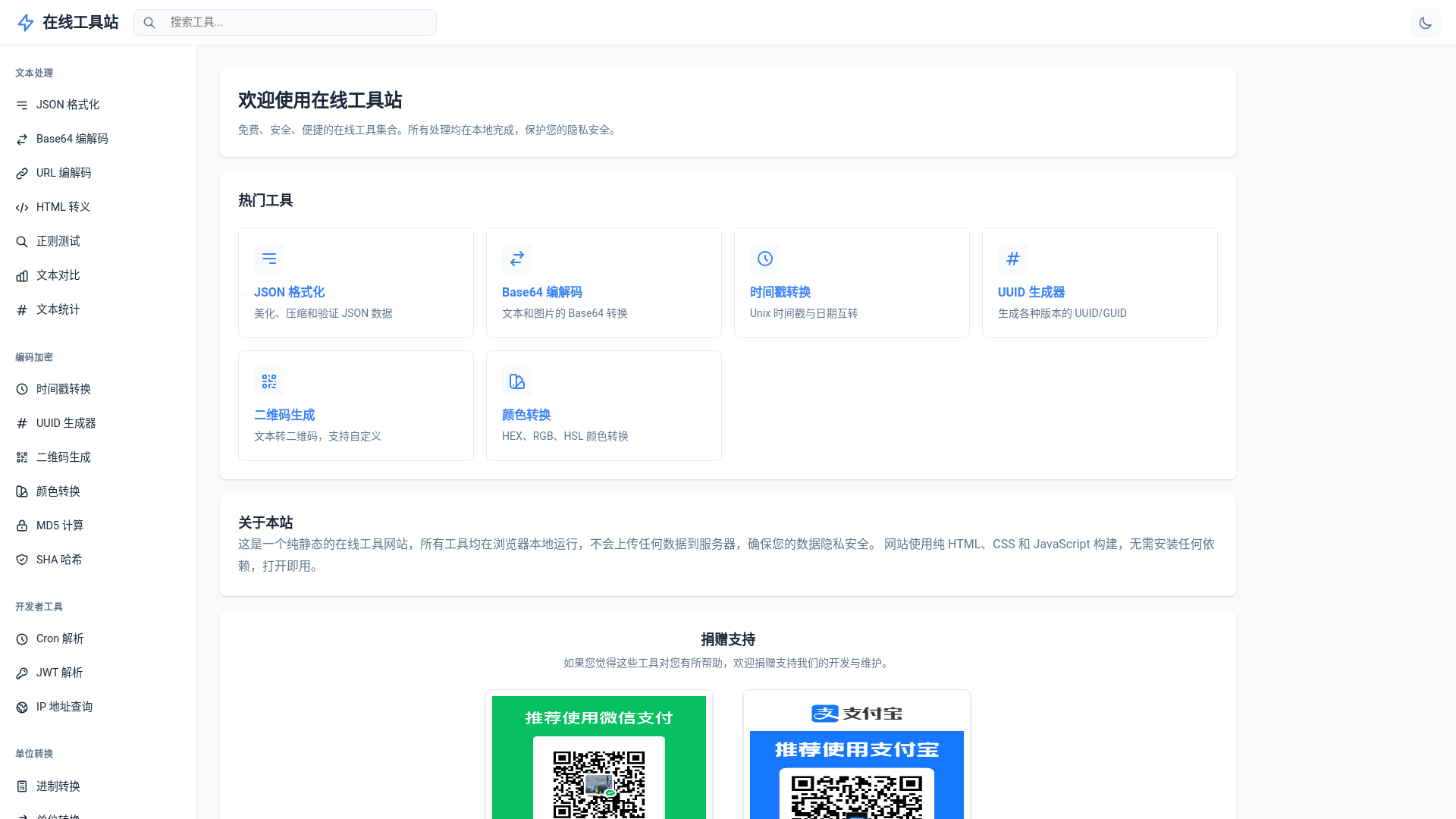Screen dimensions: 1456x819
Task: Open the 颜色转换 card title link
Action: (526, 415)
